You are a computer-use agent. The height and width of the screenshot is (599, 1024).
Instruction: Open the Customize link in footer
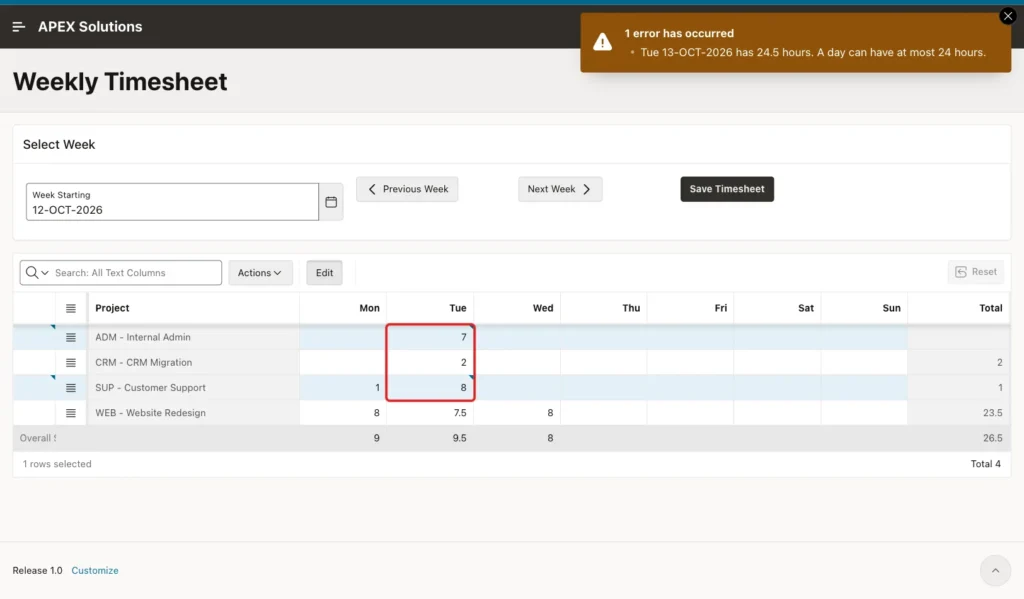[95, 570]
